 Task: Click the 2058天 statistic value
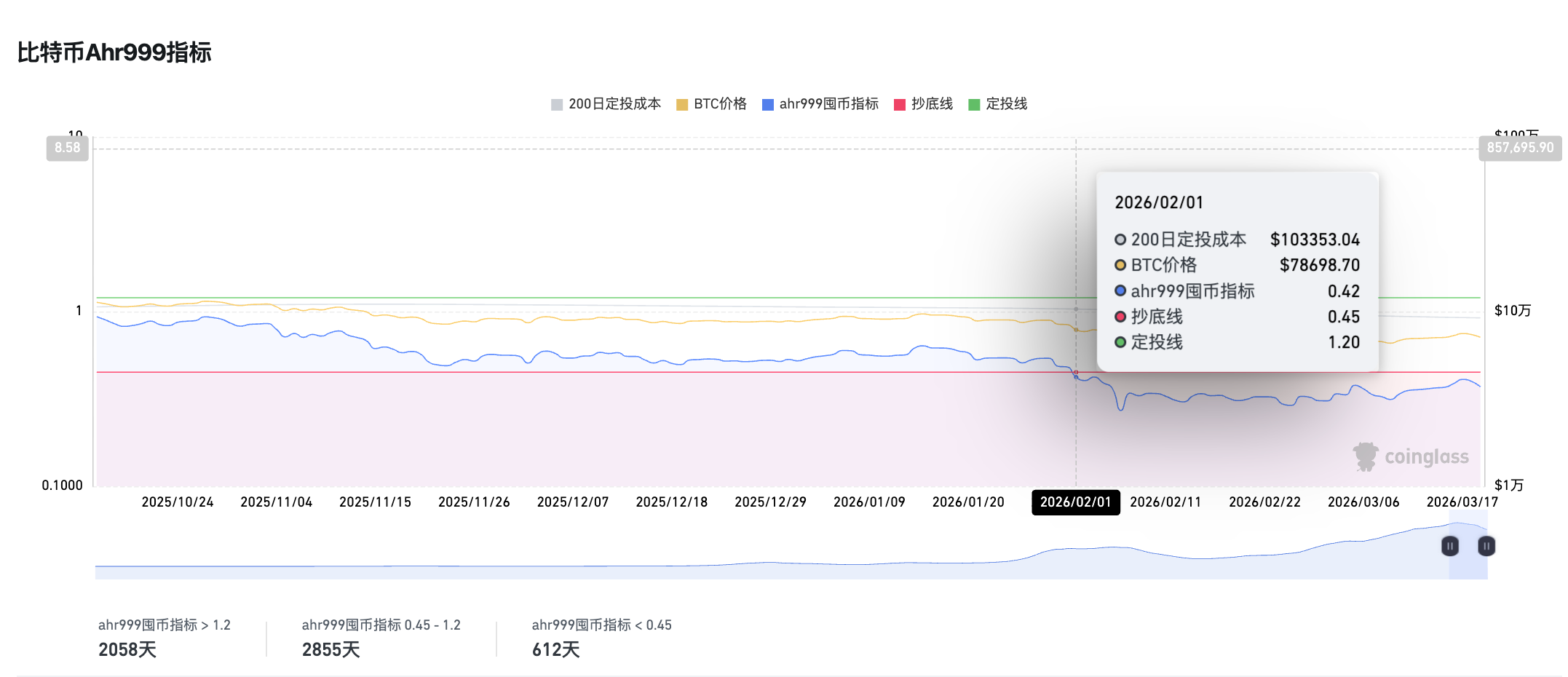click(128, 649)
